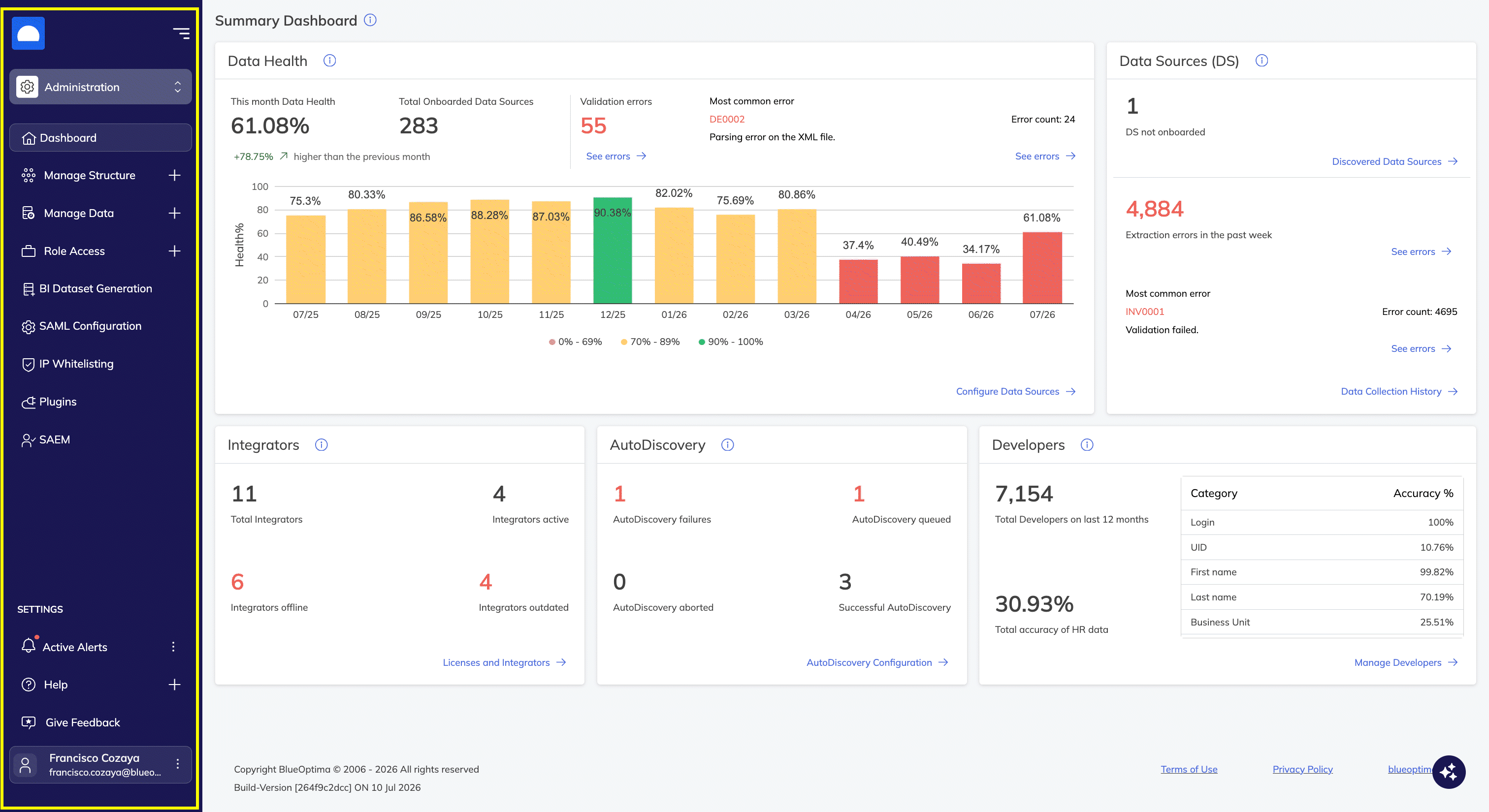Click the 4,884 extraction errors value
Image resolution: width=1489 pixels, height=812 pixels.
[x=1154, y=209]
